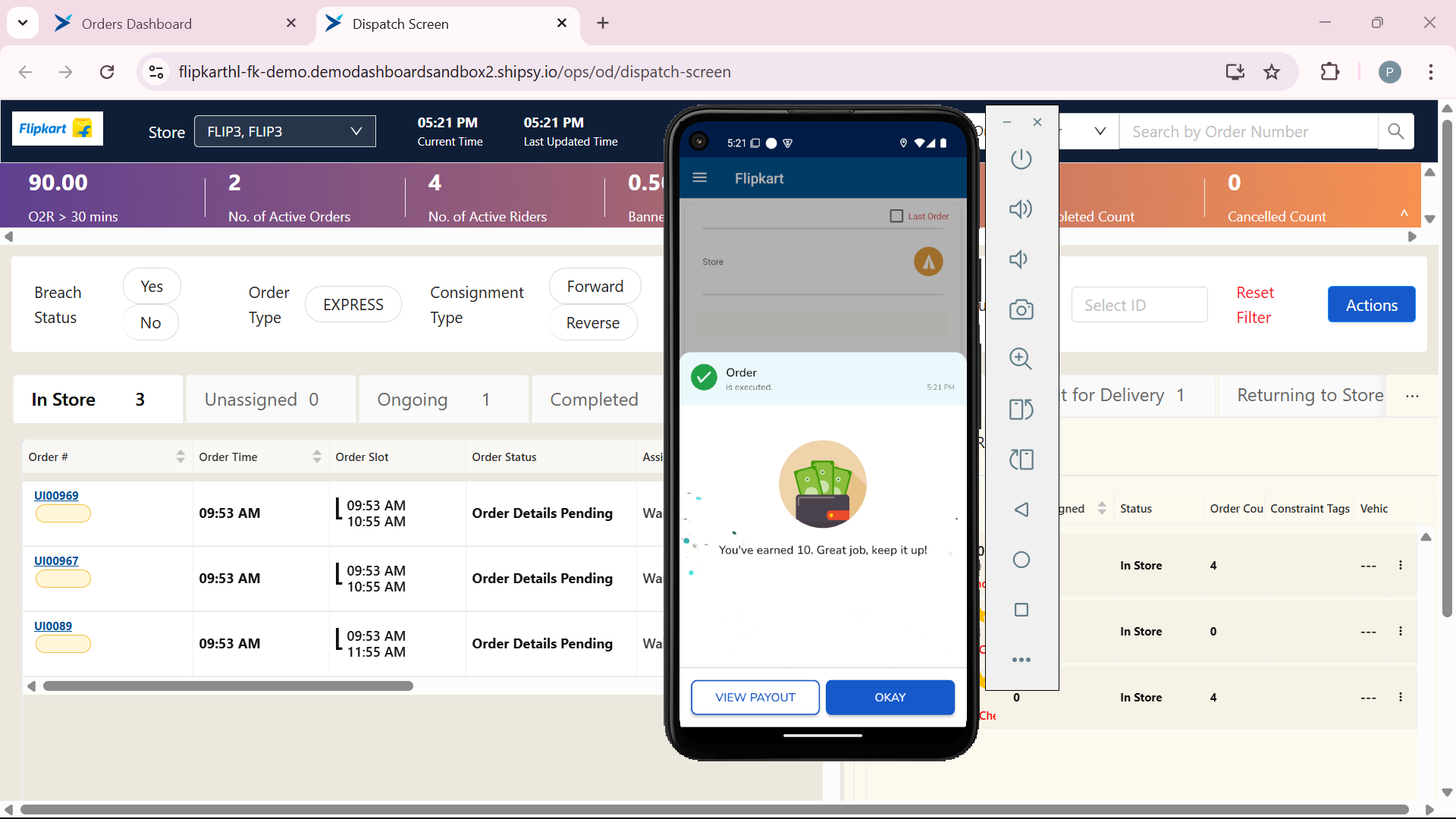This screenshot has height=819, width=1456.
Task: Click the page bottom horizontal scrollbar
Action: pyautogui.click(x=713, y=809)
